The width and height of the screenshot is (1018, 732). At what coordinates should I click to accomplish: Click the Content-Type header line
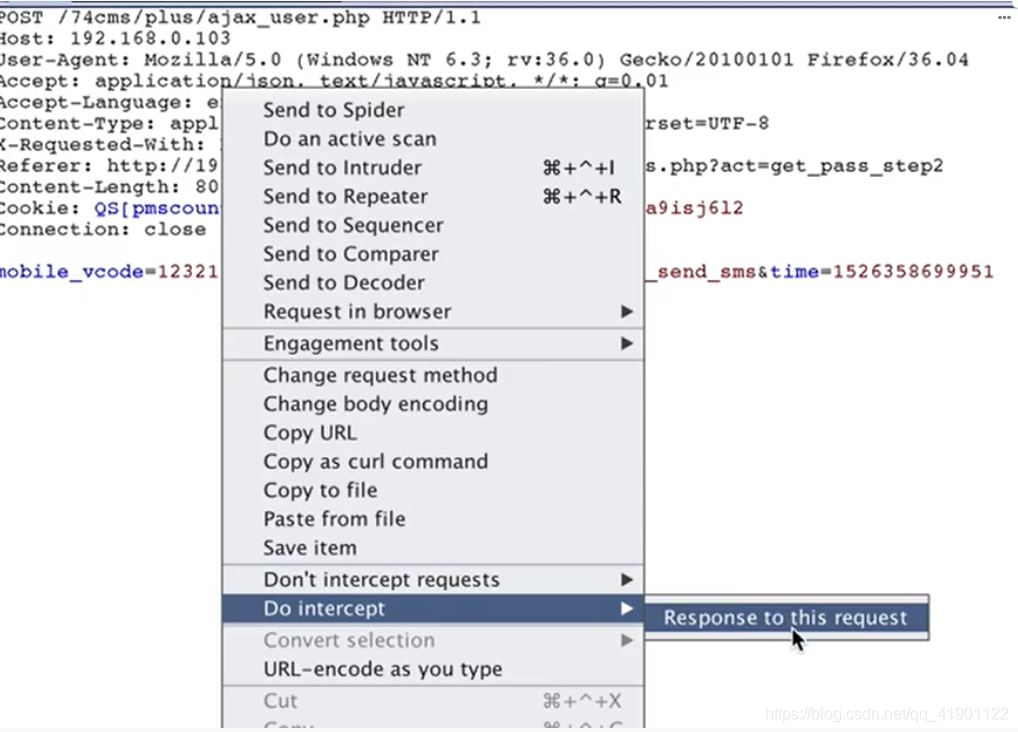coord(109,123)
